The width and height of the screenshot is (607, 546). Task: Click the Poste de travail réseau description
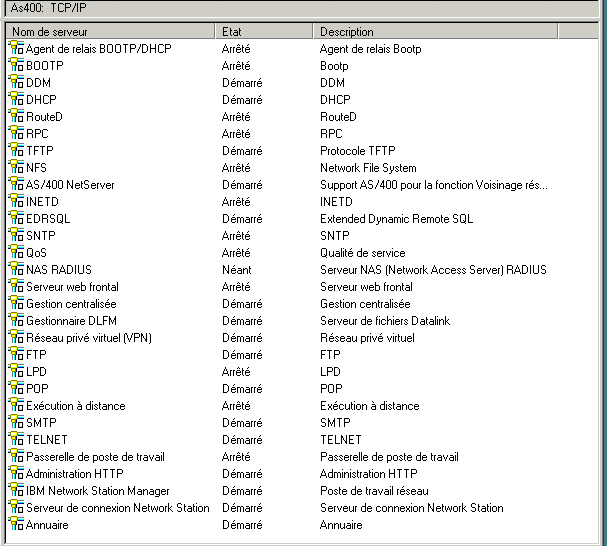374,491
